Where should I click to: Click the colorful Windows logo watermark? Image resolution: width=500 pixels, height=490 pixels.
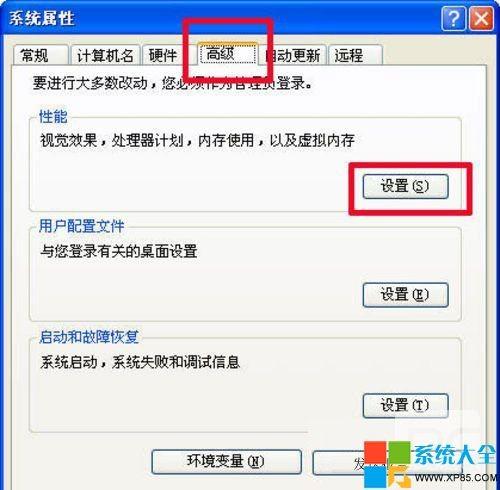pyautogui.click(x=387, y=465)
